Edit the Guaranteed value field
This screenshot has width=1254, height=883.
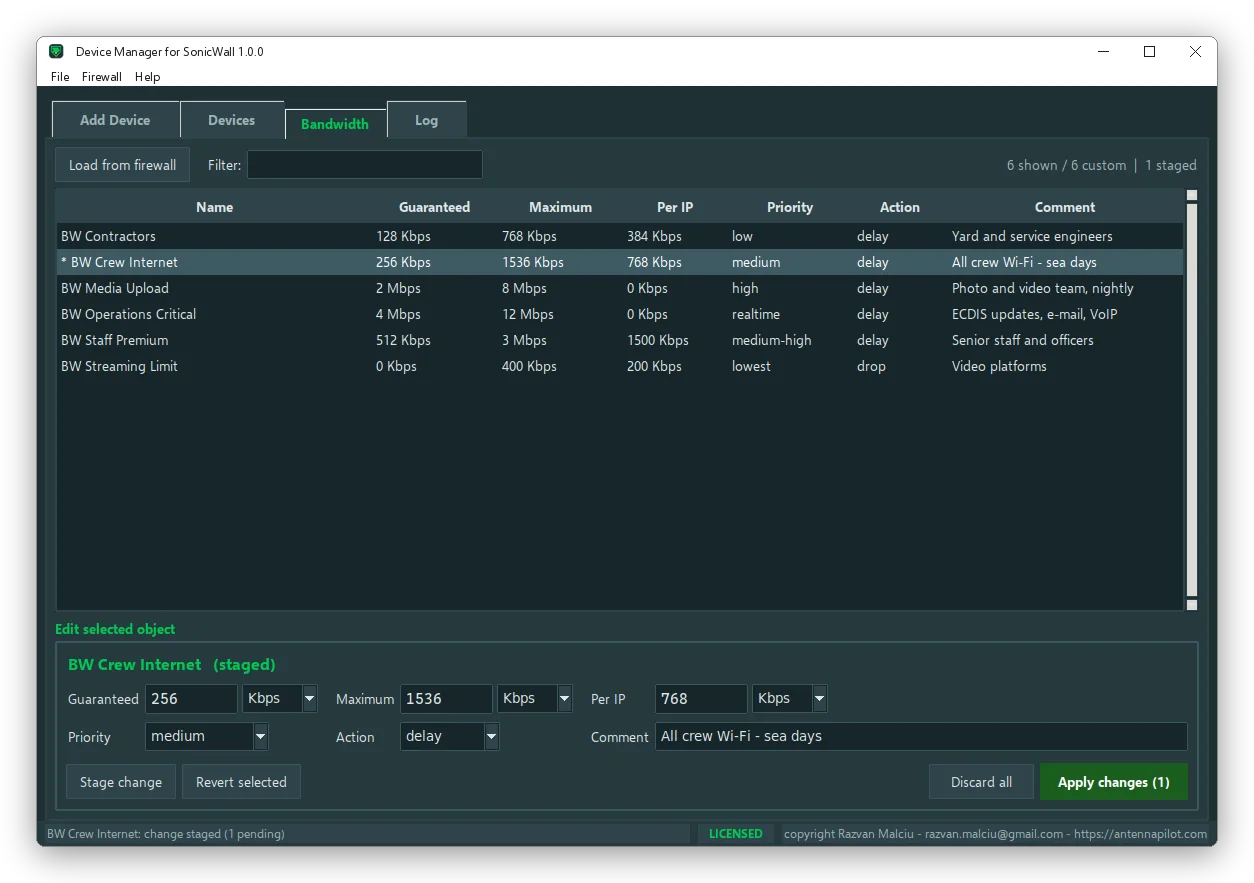[192, 699]
